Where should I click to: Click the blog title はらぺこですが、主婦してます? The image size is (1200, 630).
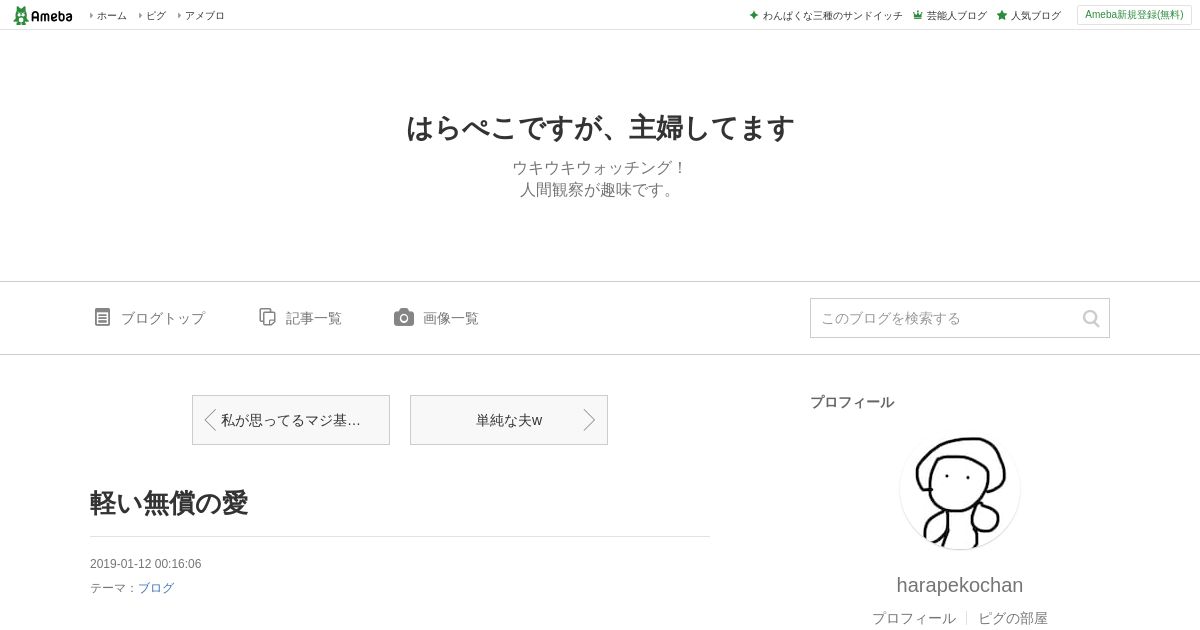pos(600,128)
